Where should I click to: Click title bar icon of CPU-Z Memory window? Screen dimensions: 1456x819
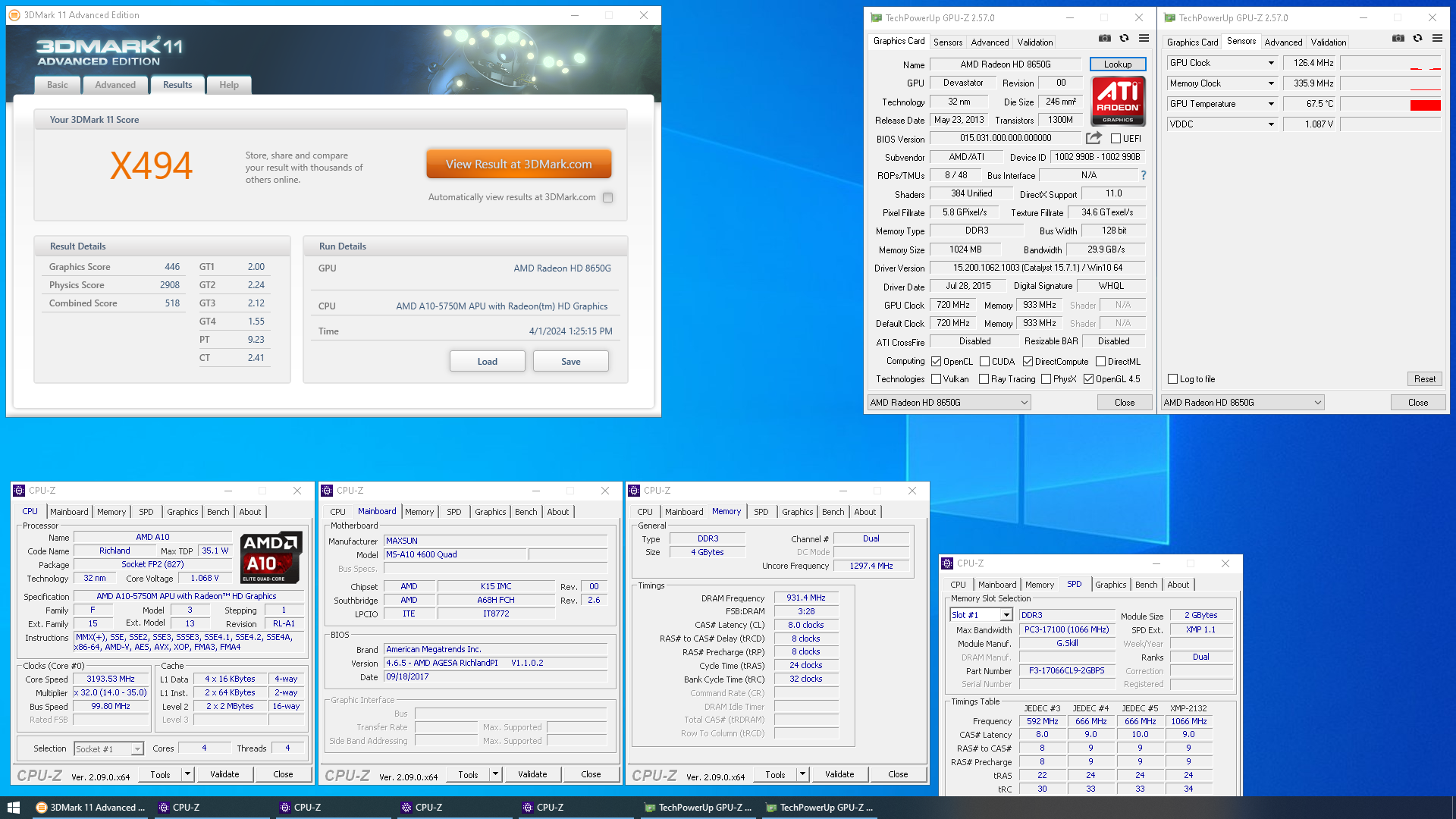click(x=634, y=491)
